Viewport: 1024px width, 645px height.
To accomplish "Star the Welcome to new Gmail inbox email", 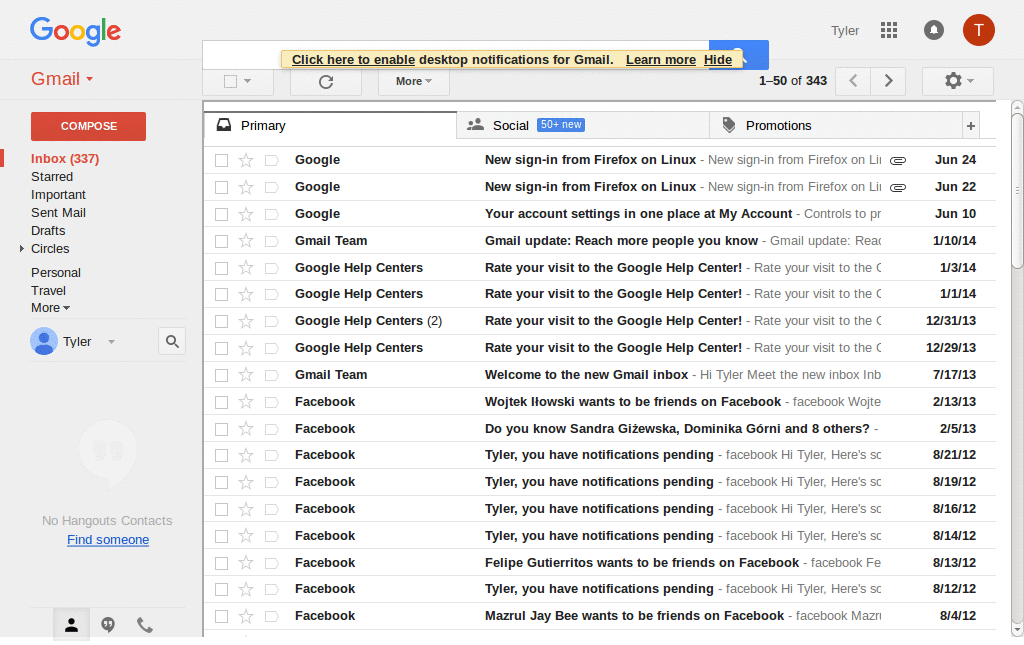I will (246, 375).
